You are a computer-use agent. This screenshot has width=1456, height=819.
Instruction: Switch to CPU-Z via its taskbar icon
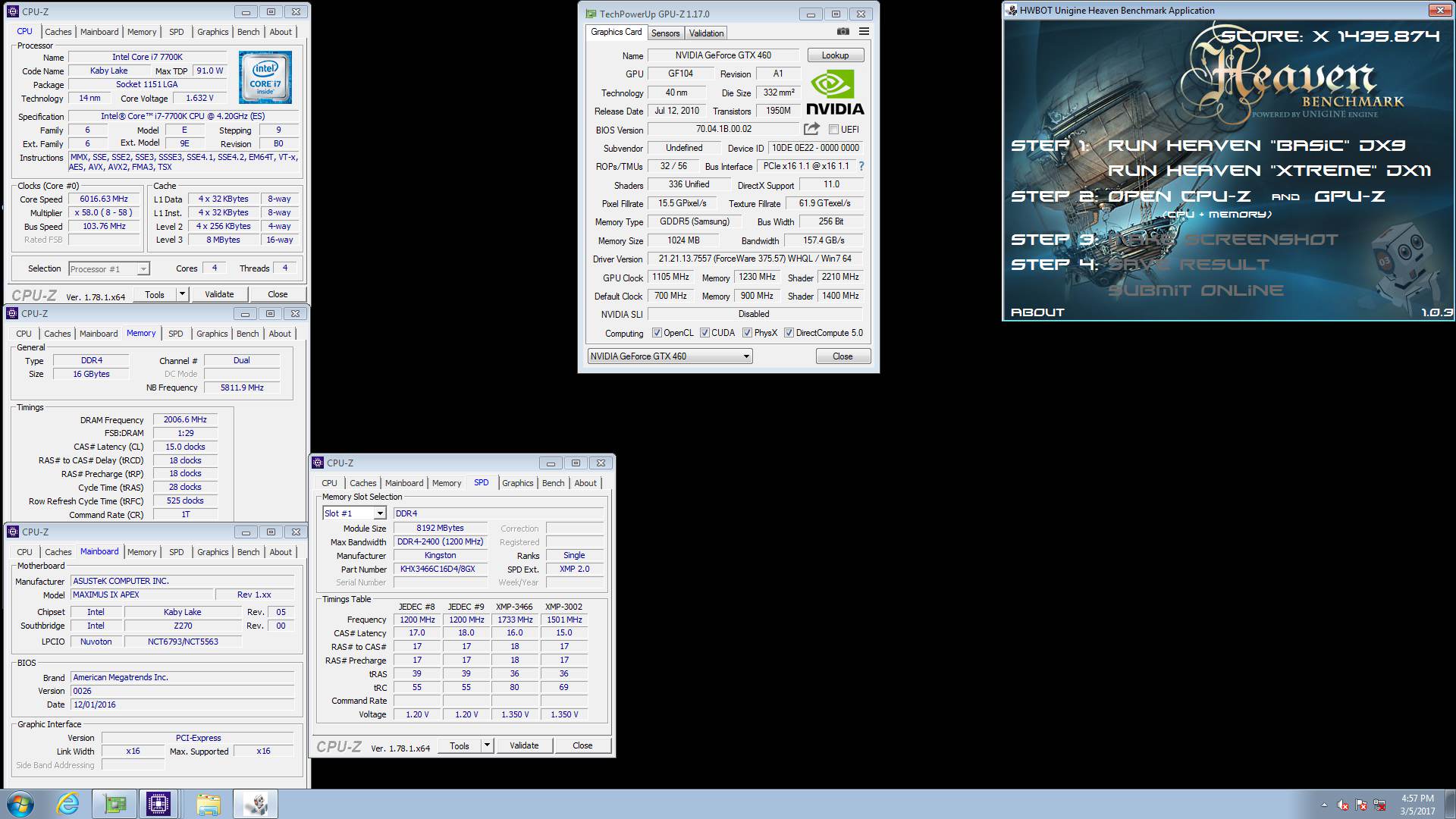[x=158, y=804]
